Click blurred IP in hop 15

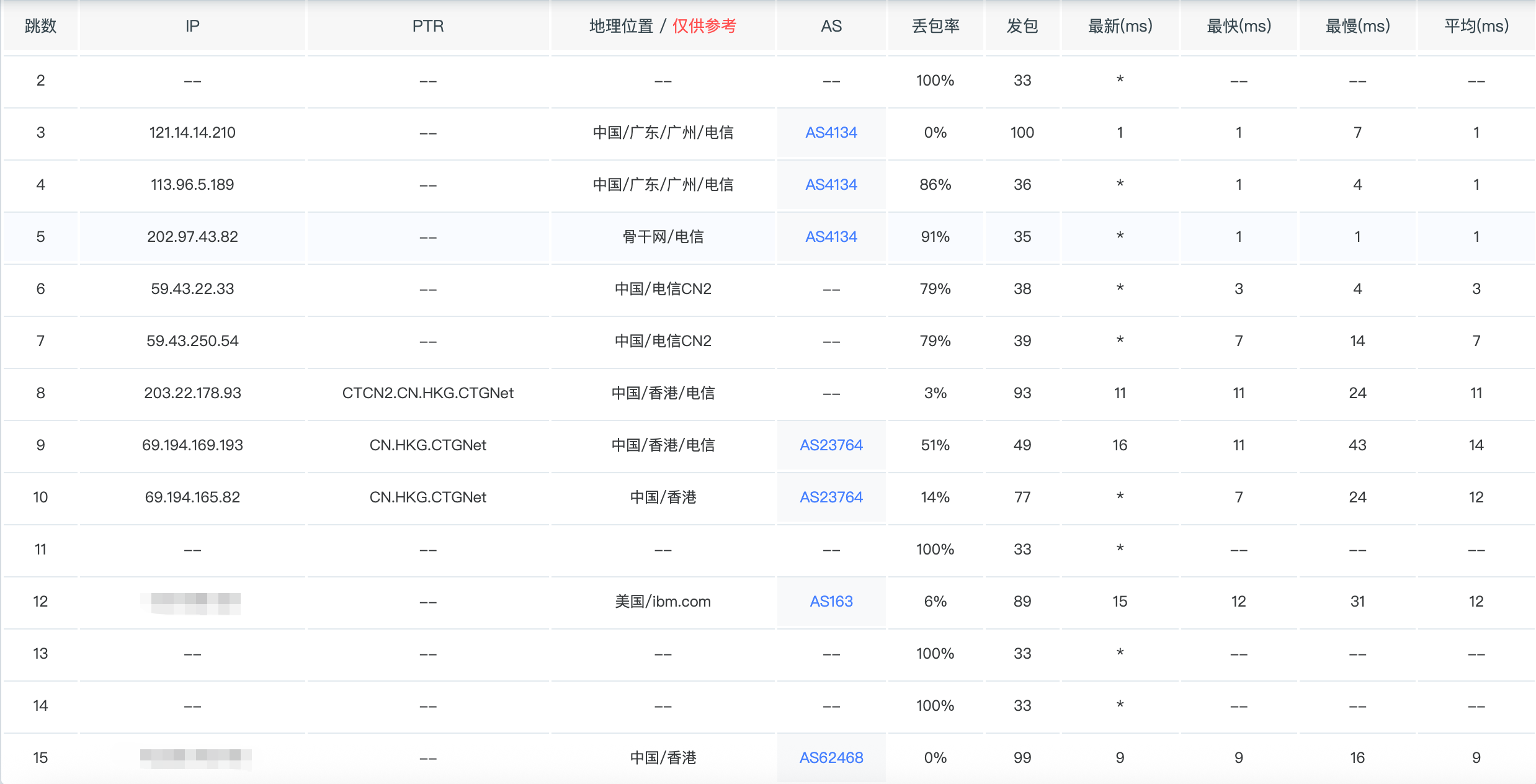195,757
